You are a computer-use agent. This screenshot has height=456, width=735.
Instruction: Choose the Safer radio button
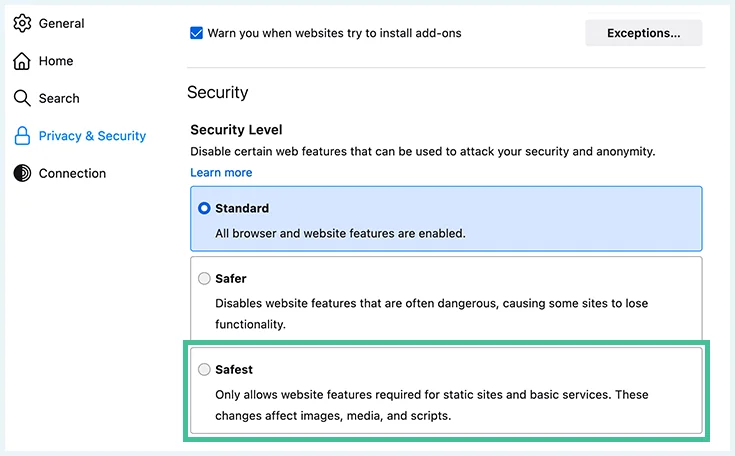click(204, 278)
